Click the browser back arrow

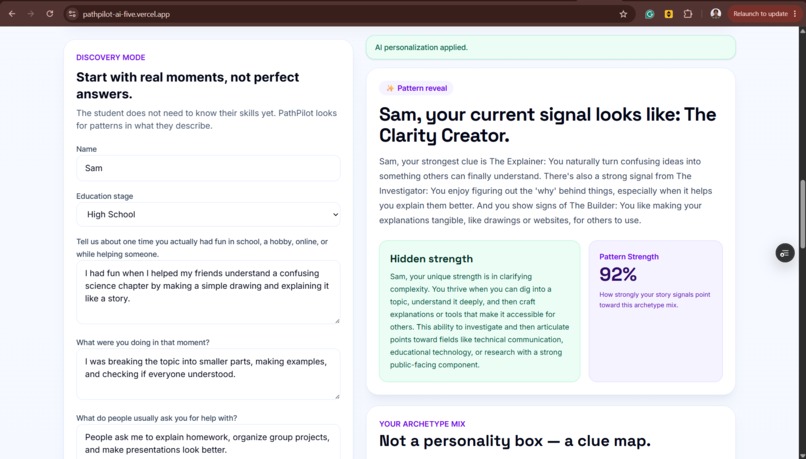[12, 14]
